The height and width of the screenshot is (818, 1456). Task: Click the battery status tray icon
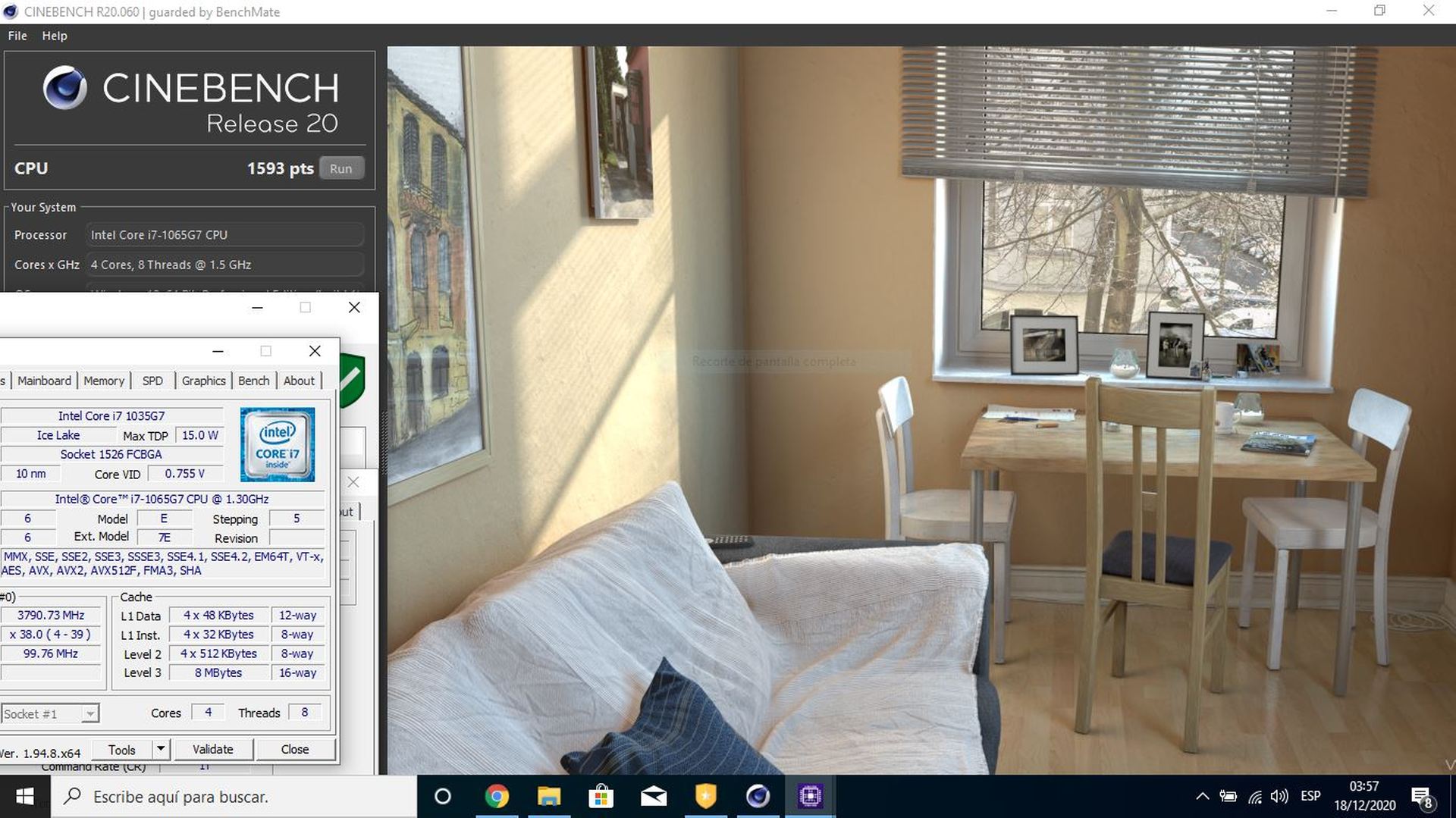(x=1228, y=797)
